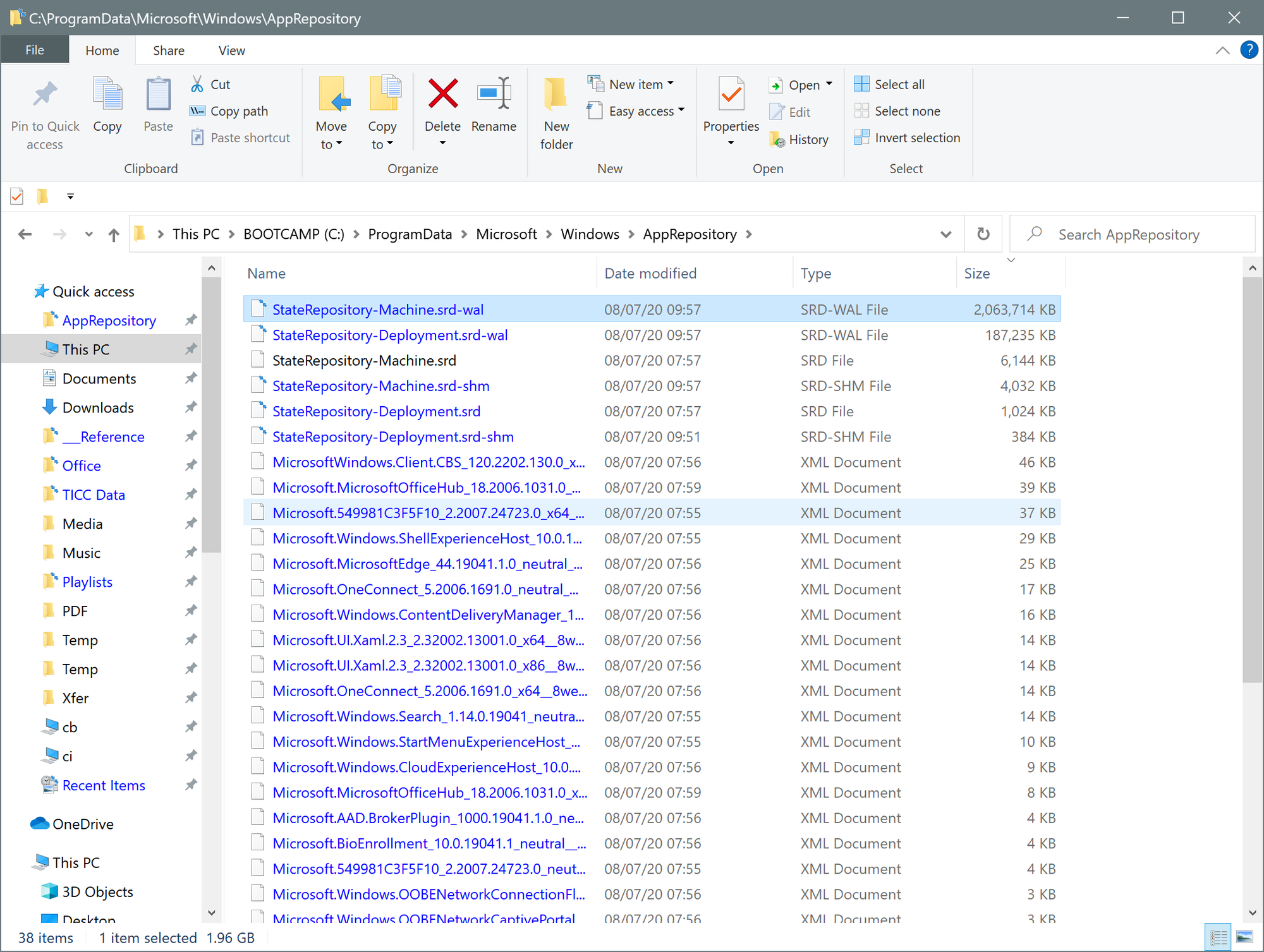Select StateRepository-Machine.srd-wal file
Image resolution: width=1264 pixels, height=952 pixels.
652,310
